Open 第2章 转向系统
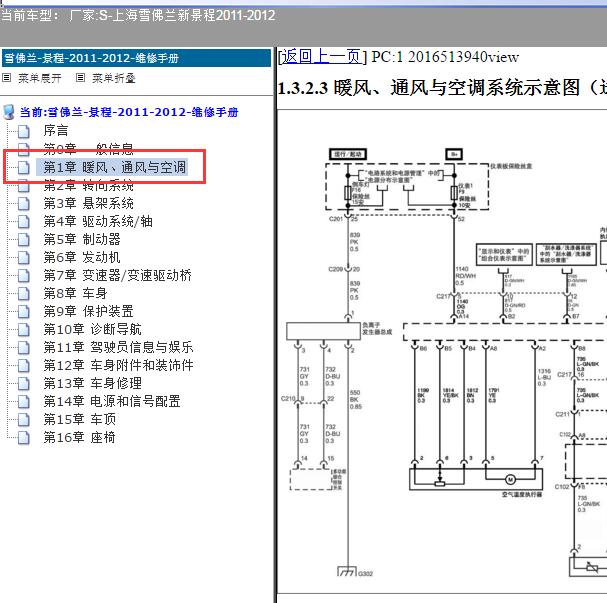The height and width of the screenshot is (603, 607). click(88, 185)
